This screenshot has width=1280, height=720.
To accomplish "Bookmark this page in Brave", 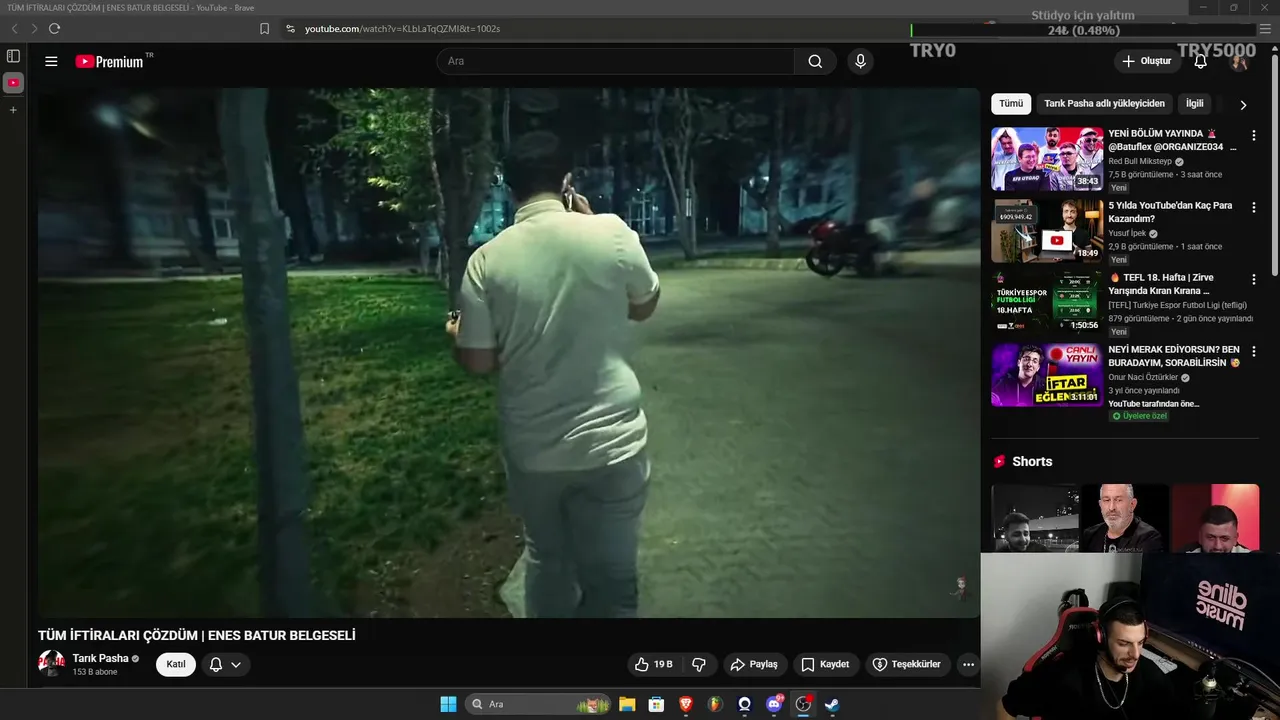I will pyautogui.click(x=264, y=29).
